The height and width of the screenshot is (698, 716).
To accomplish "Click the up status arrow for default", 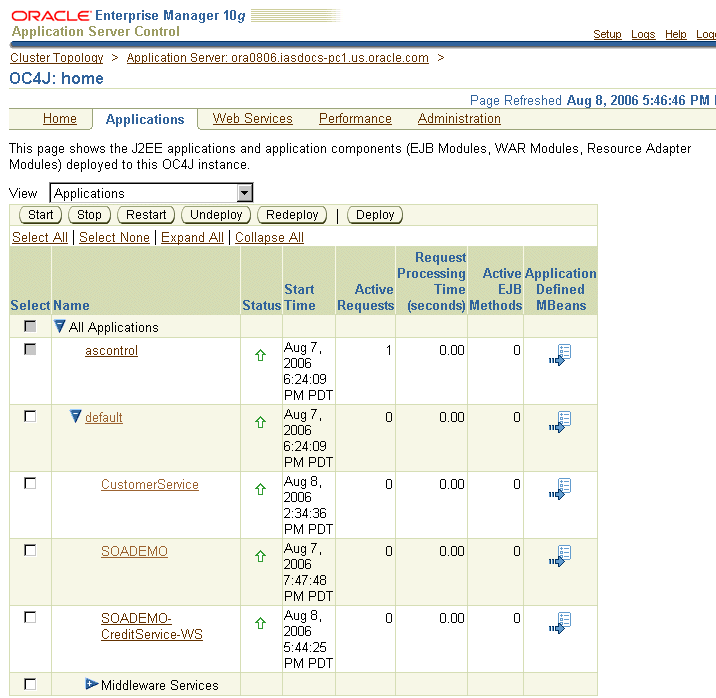I will click(x=260, y=422).
